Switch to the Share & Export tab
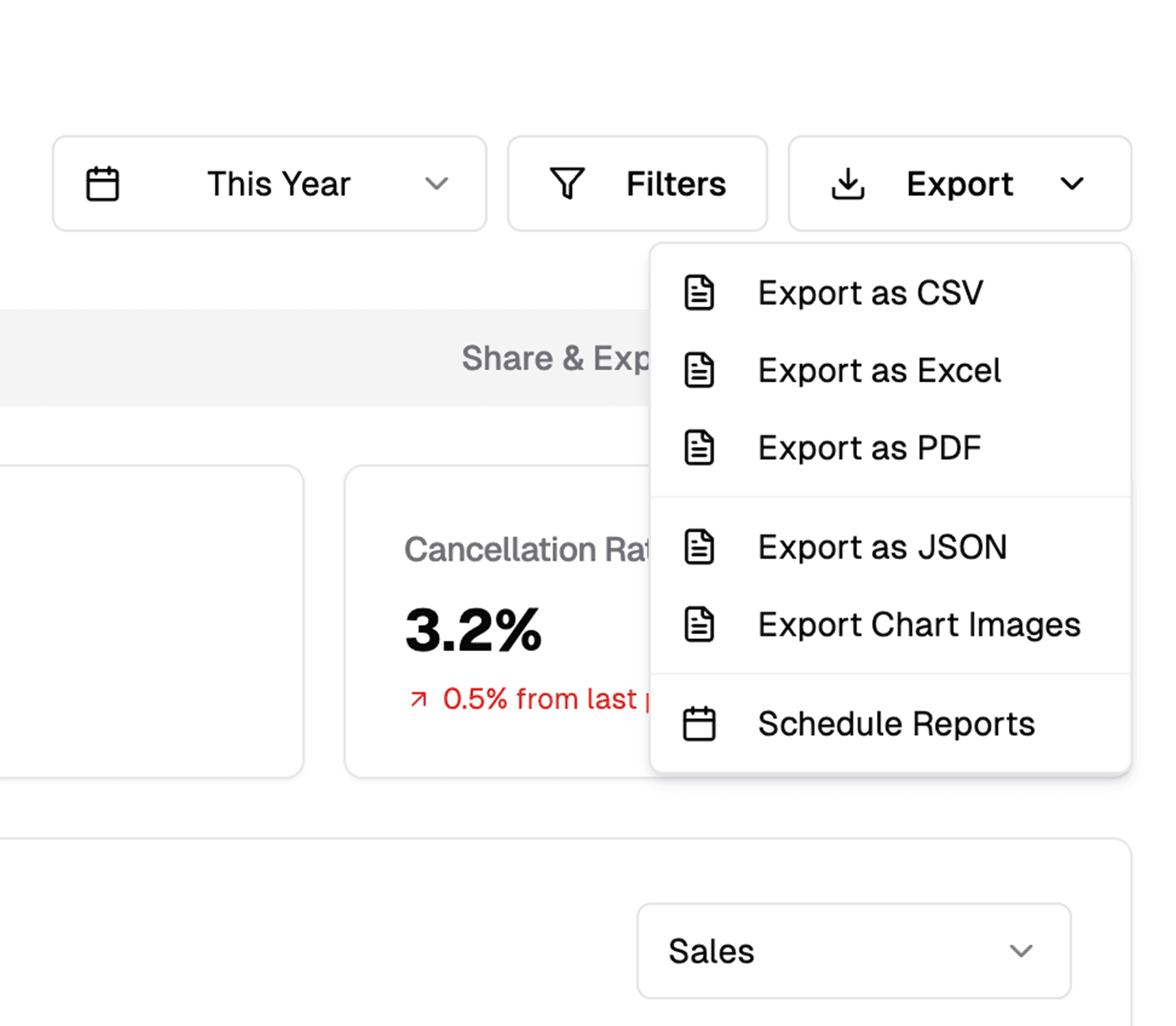 click(x=556, y=358)
